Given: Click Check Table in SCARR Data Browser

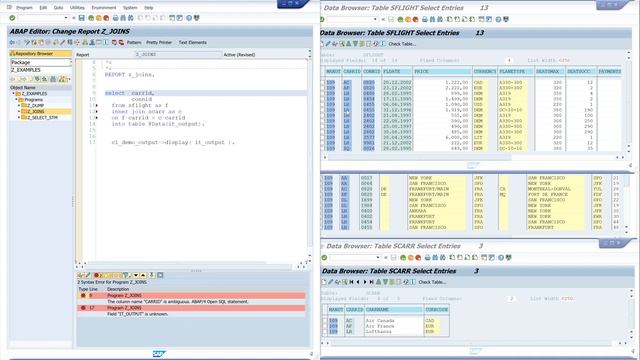Looking at the screenshot, I should point(432,282).
